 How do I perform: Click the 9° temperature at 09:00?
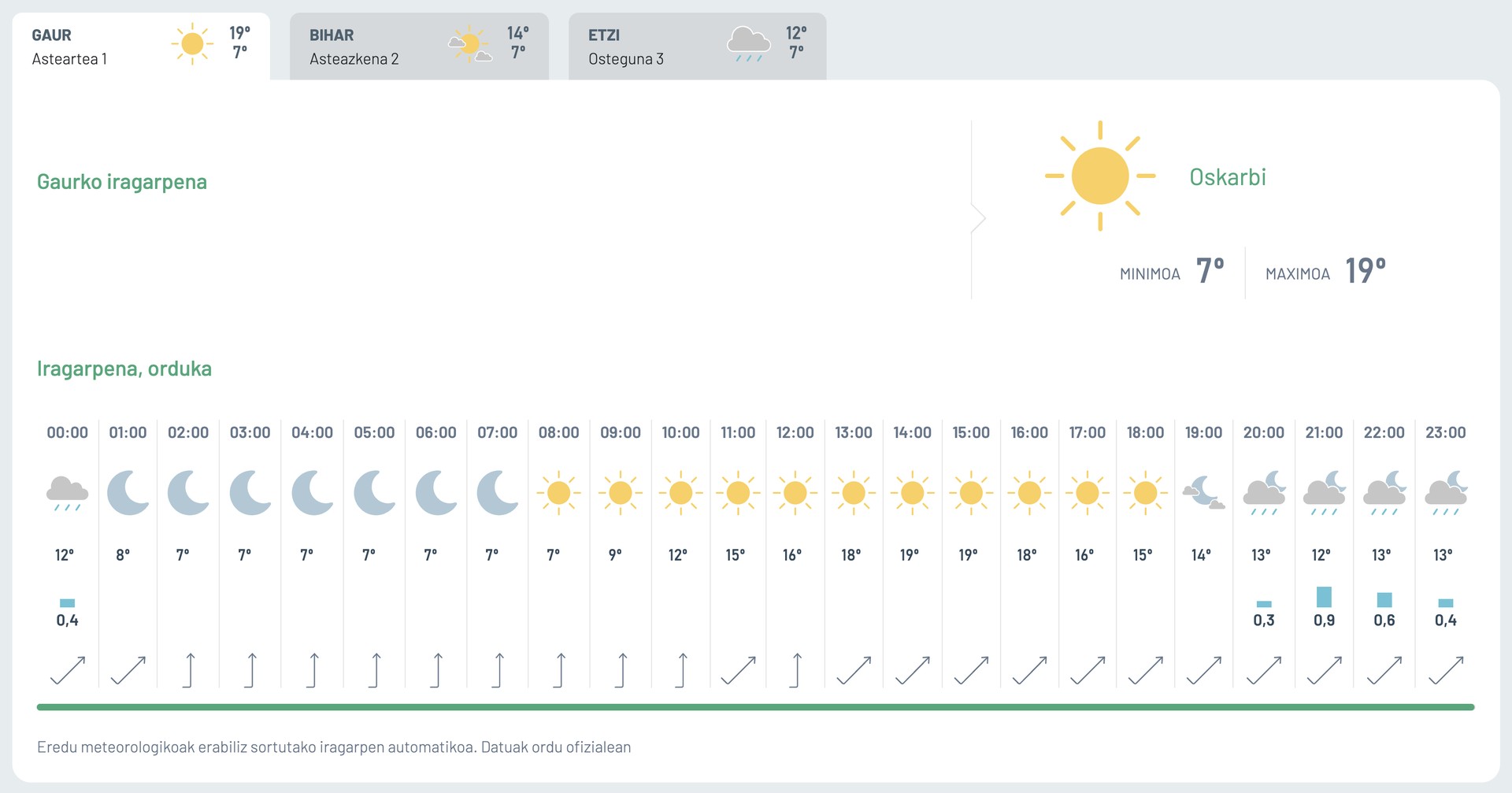click(615, 555)
